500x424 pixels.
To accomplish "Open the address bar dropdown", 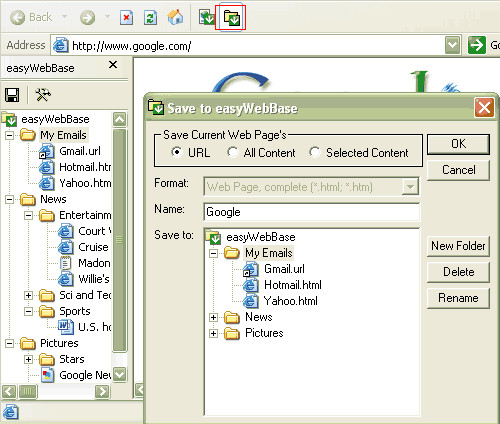I will pos(452,45).
